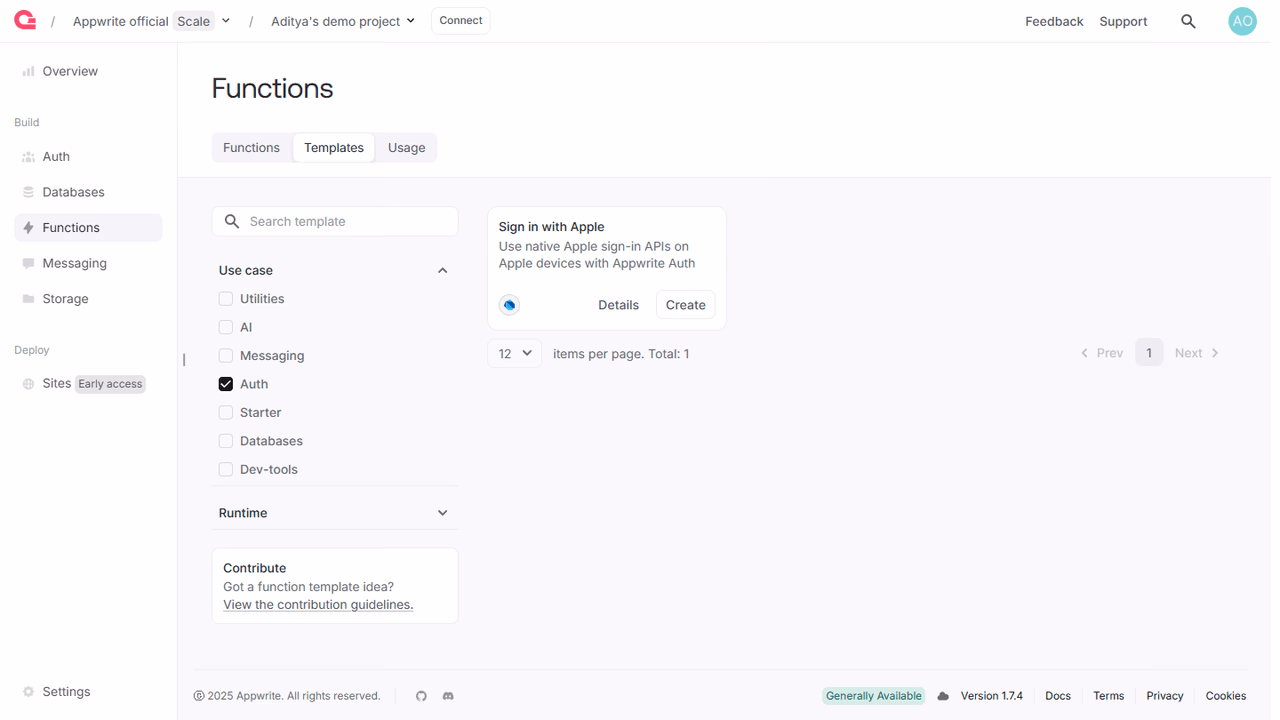Open Storage in the sidebar
1280x720 pixels.
click(x=88, y=299)
